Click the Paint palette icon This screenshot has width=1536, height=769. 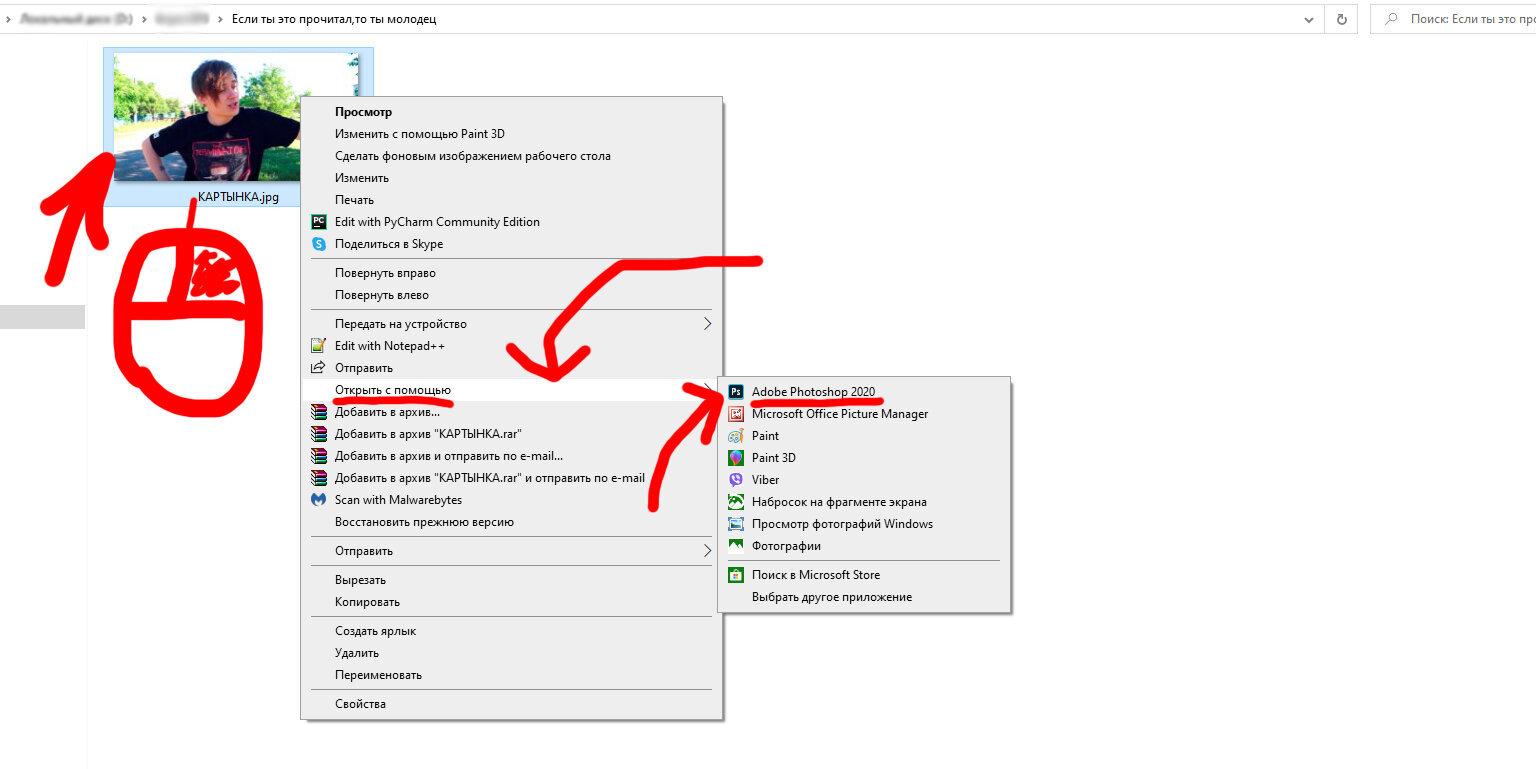(736, 436)
